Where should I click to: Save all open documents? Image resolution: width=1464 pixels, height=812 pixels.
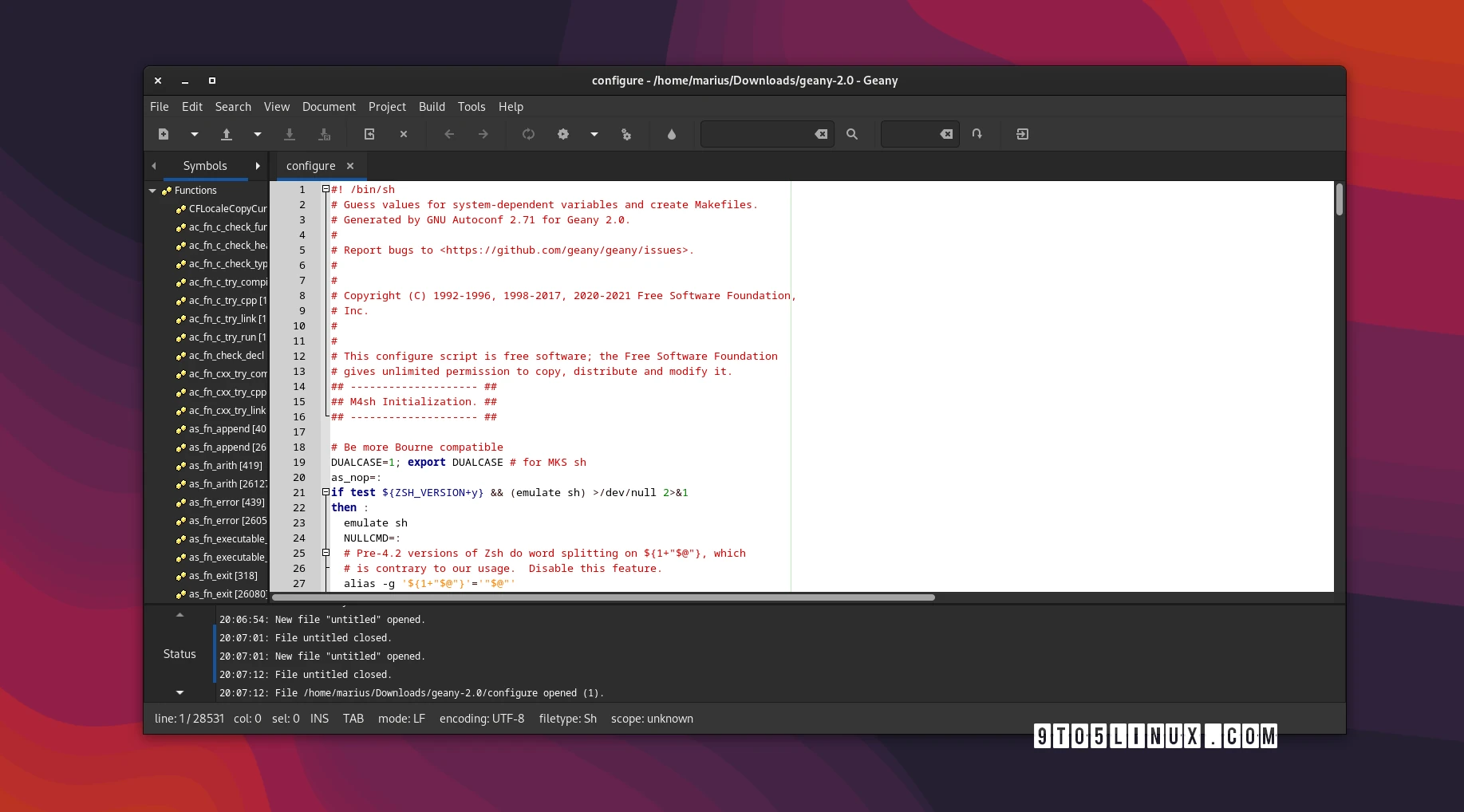tap(323, 134)
